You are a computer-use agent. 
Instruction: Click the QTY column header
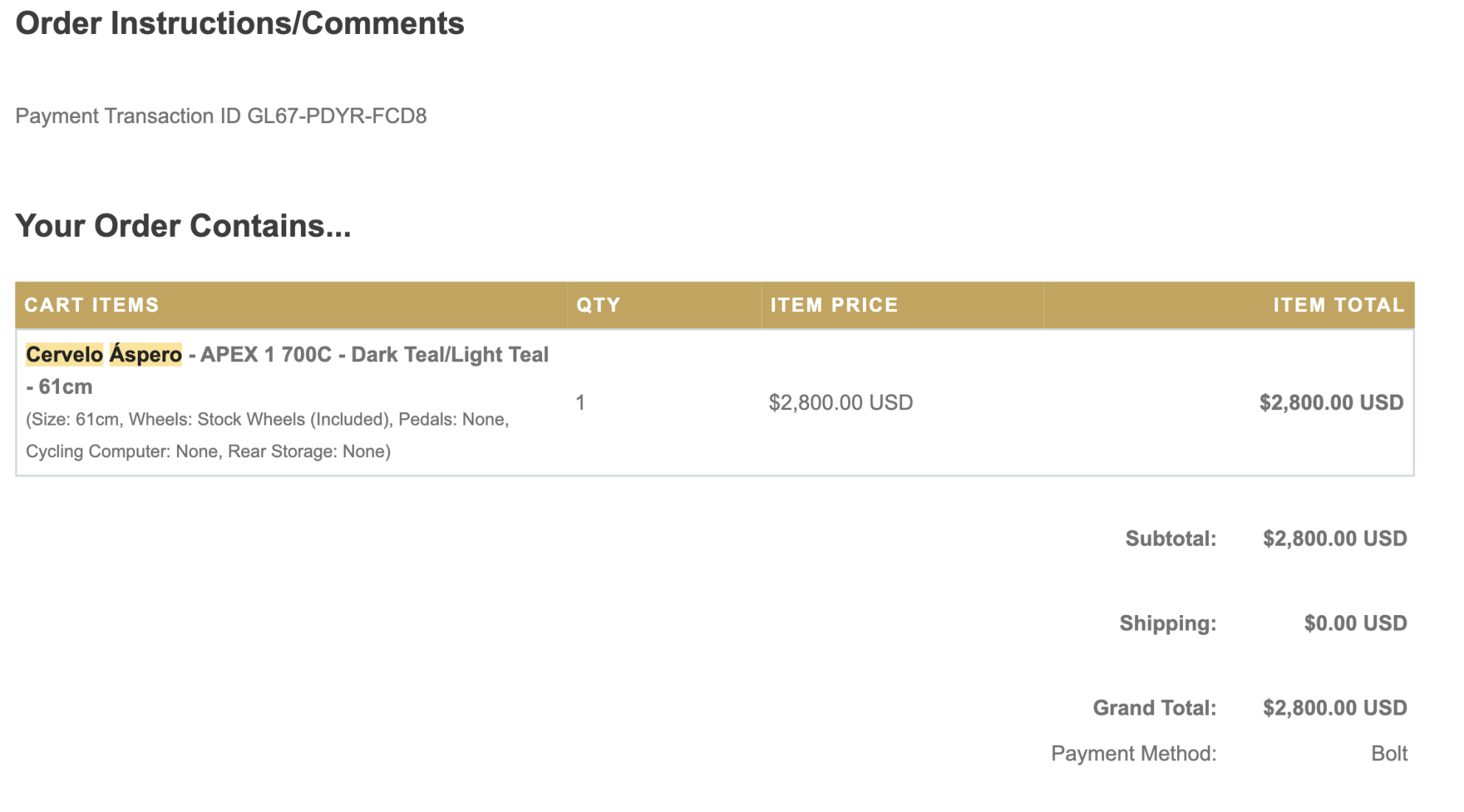[598, 305]
